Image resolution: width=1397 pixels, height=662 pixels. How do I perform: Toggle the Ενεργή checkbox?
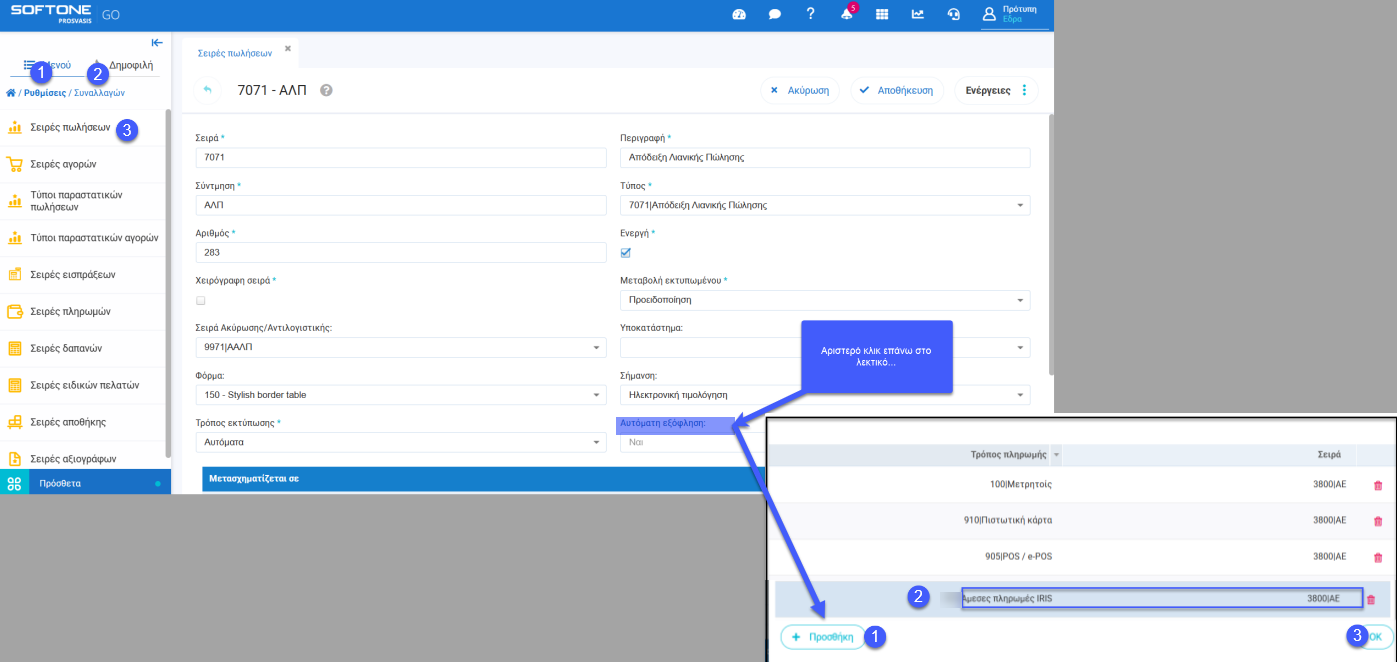click(626, 252)
